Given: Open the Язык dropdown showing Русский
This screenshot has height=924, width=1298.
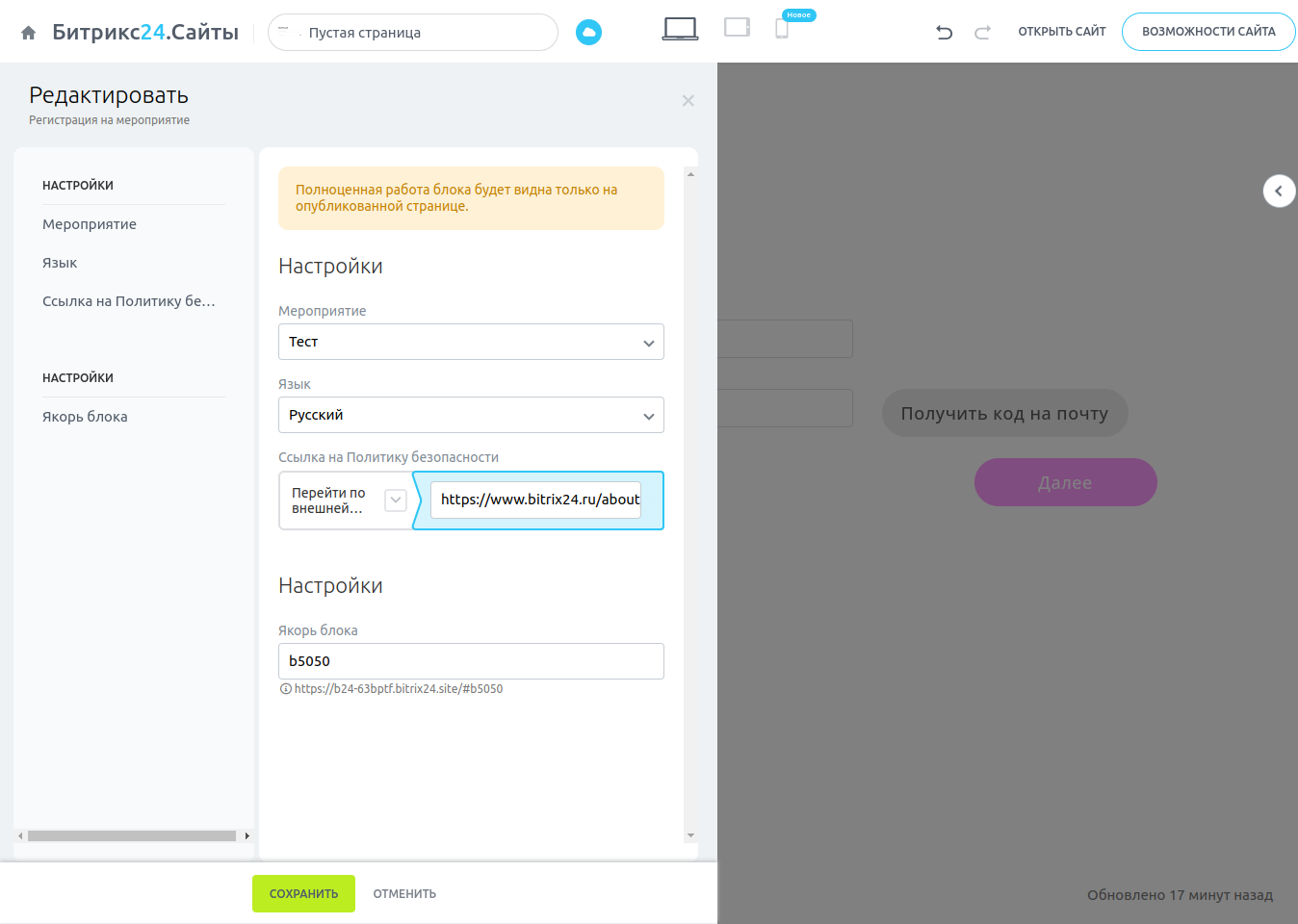Looking at the screenshot, I should tap(471, 415).
